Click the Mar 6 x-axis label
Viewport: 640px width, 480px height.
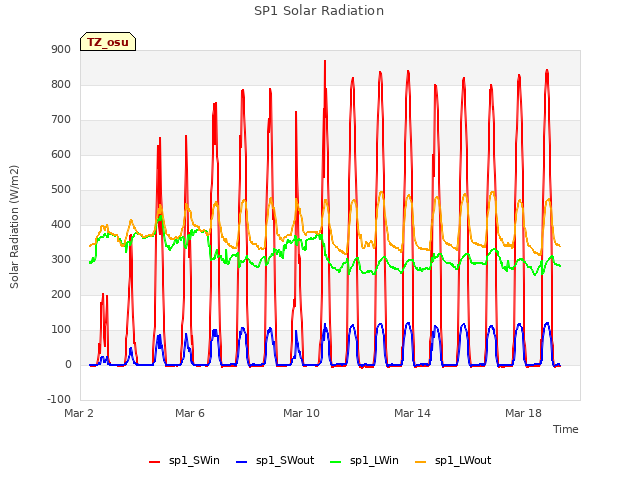(x=190, y=413)
